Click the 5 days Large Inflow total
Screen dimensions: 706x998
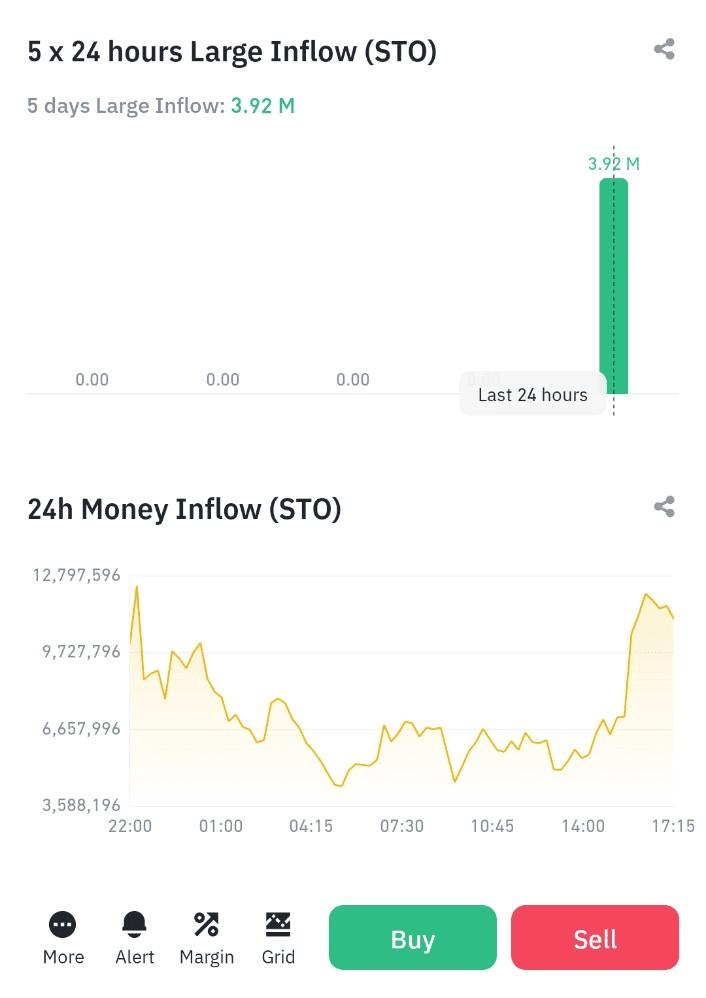(x=262, y=106)
